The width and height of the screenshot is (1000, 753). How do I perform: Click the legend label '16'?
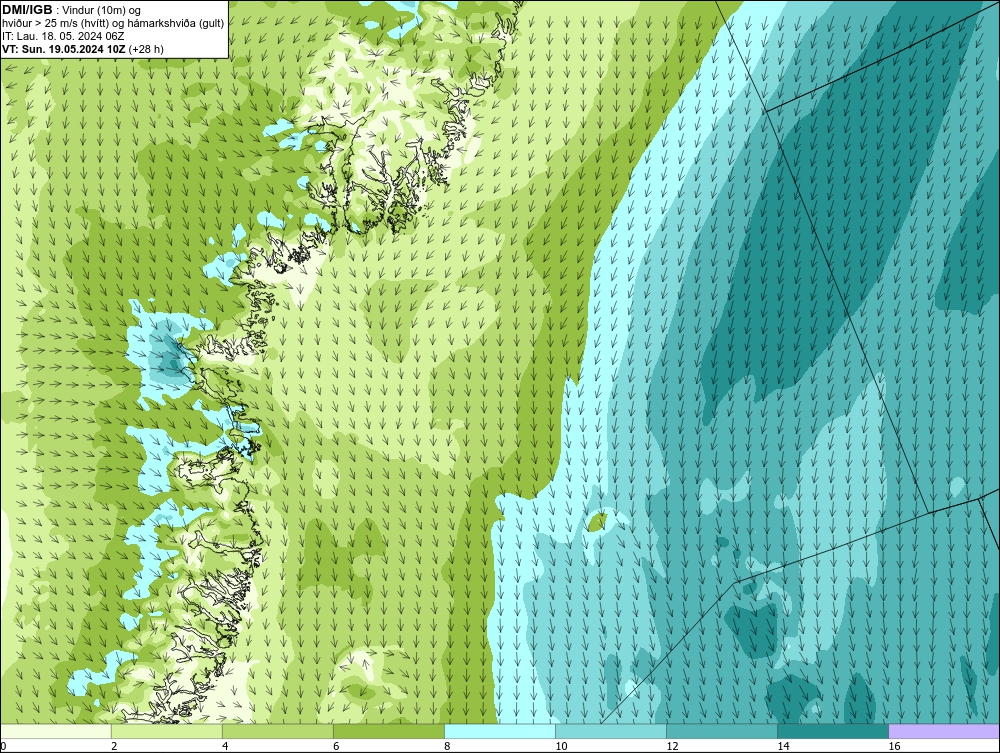tap(894, 746)
